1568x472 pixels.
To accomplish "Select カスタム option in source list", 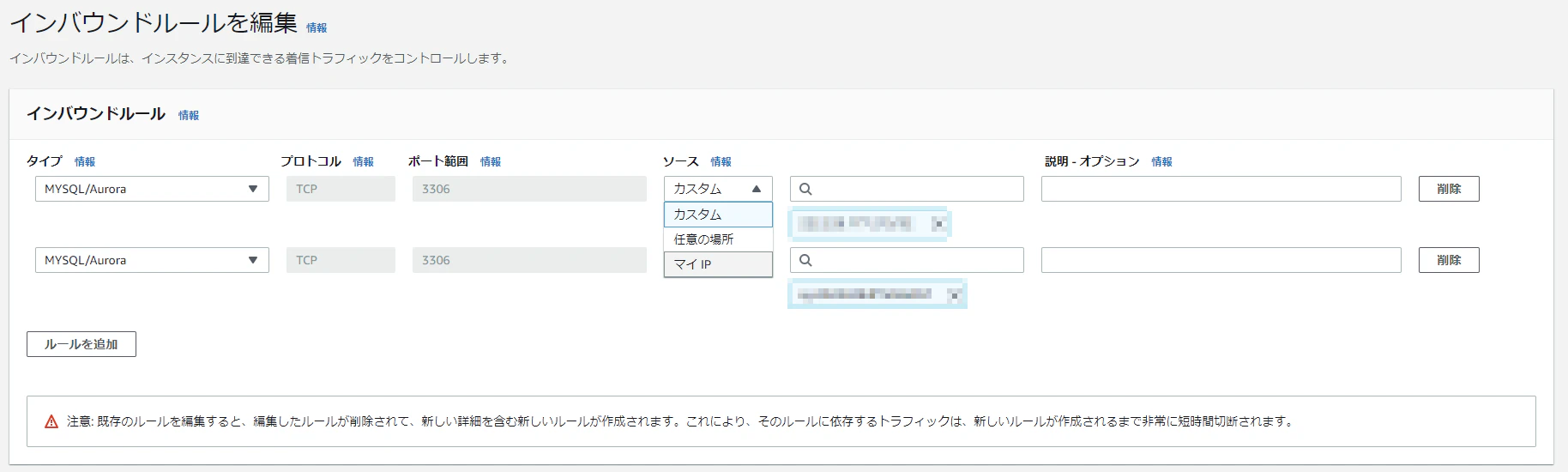I will [718, 215].
